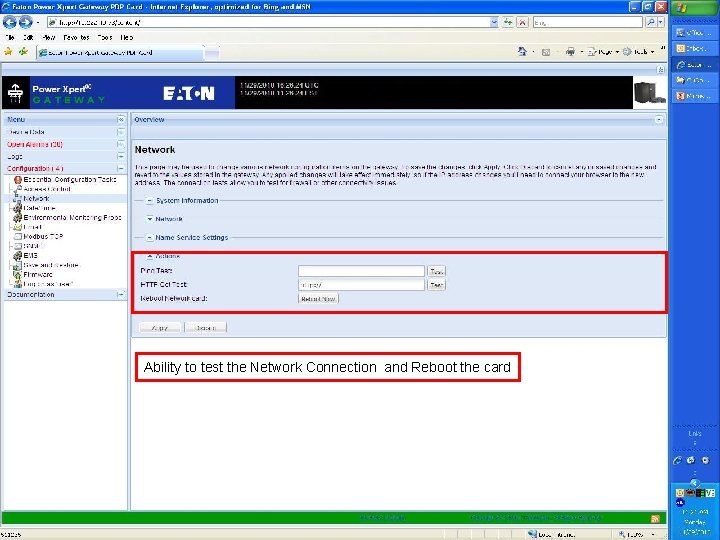Expand the Open Alarms section
The image size is (720, 540).
[120, 144]
